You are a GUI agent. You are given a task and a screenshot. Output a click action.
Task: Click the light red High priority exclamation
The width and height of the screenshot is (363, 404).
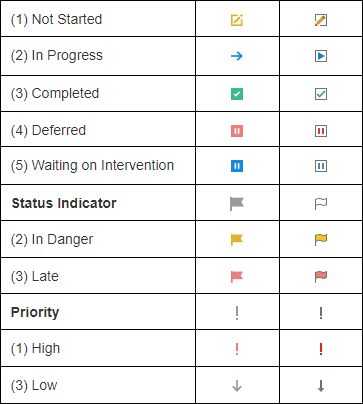click(237, 349)
